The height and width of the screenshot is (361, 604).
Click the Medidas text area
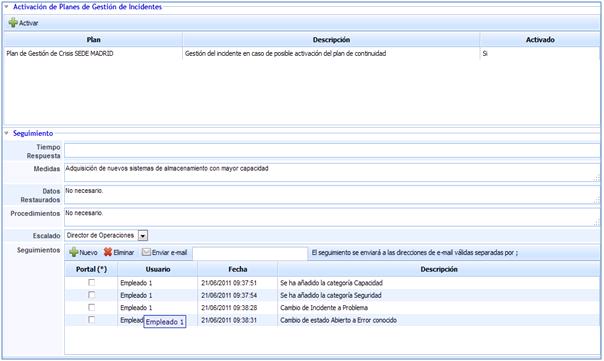pos(332,173)
